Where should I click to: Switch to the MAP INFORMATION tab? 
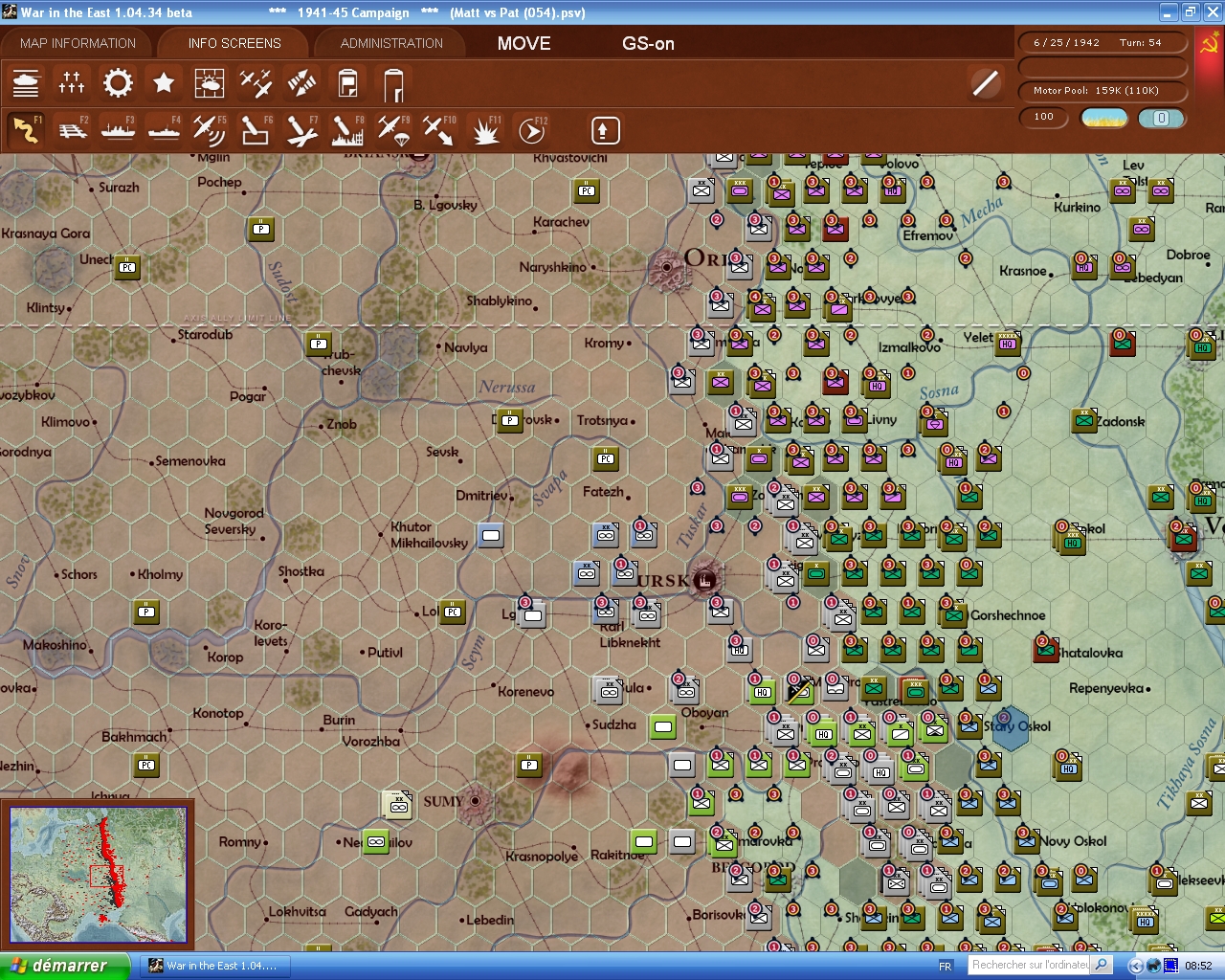78,43
